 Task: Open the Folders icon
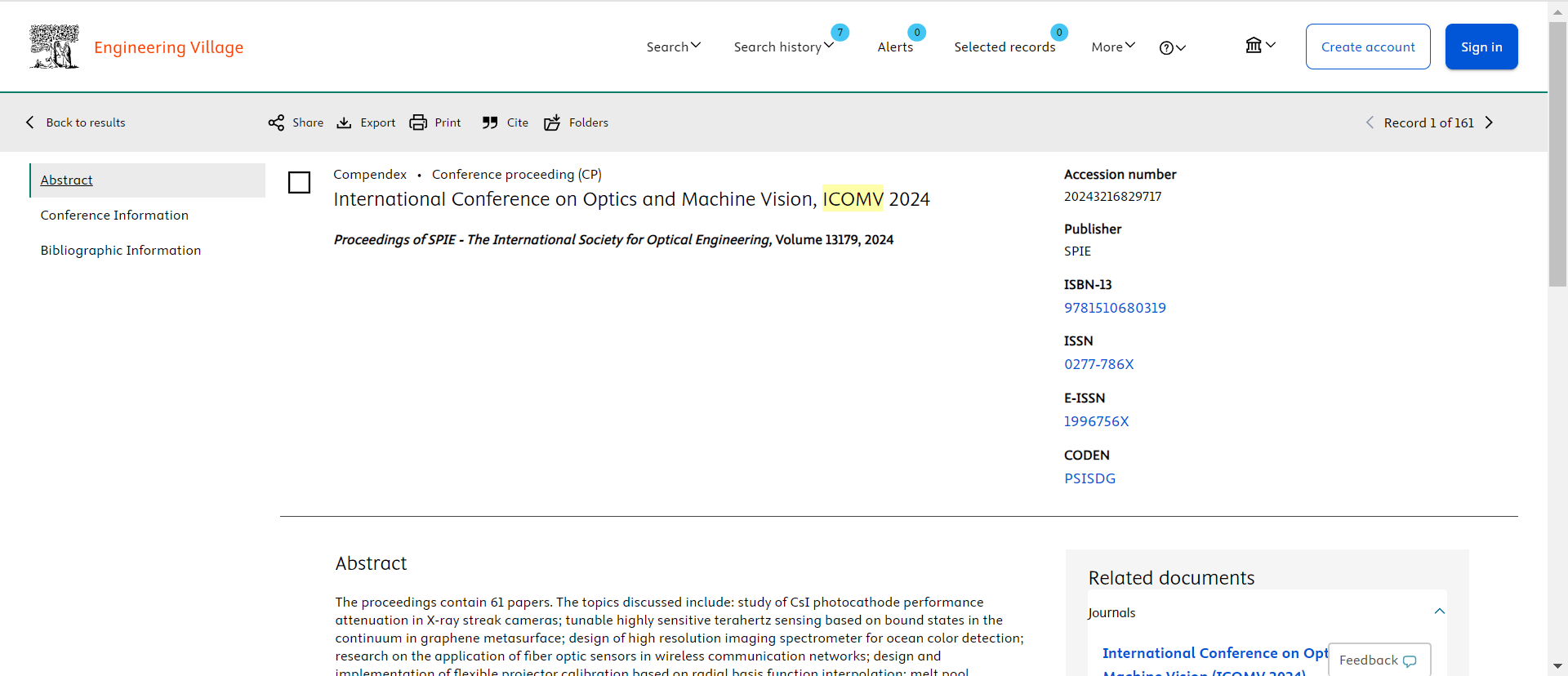coord(552,122)
